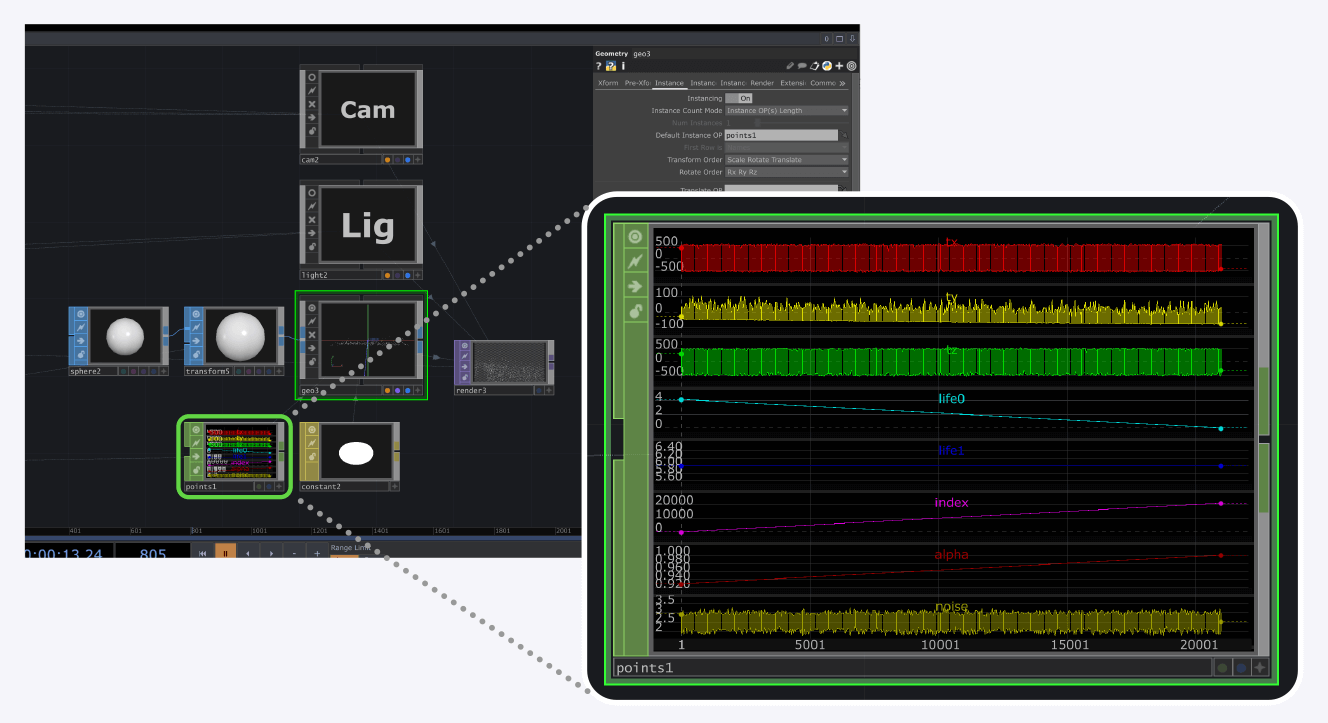1328x723 pixels.
Task: Click cam2 X cooking flag
Action: point(312,104)
